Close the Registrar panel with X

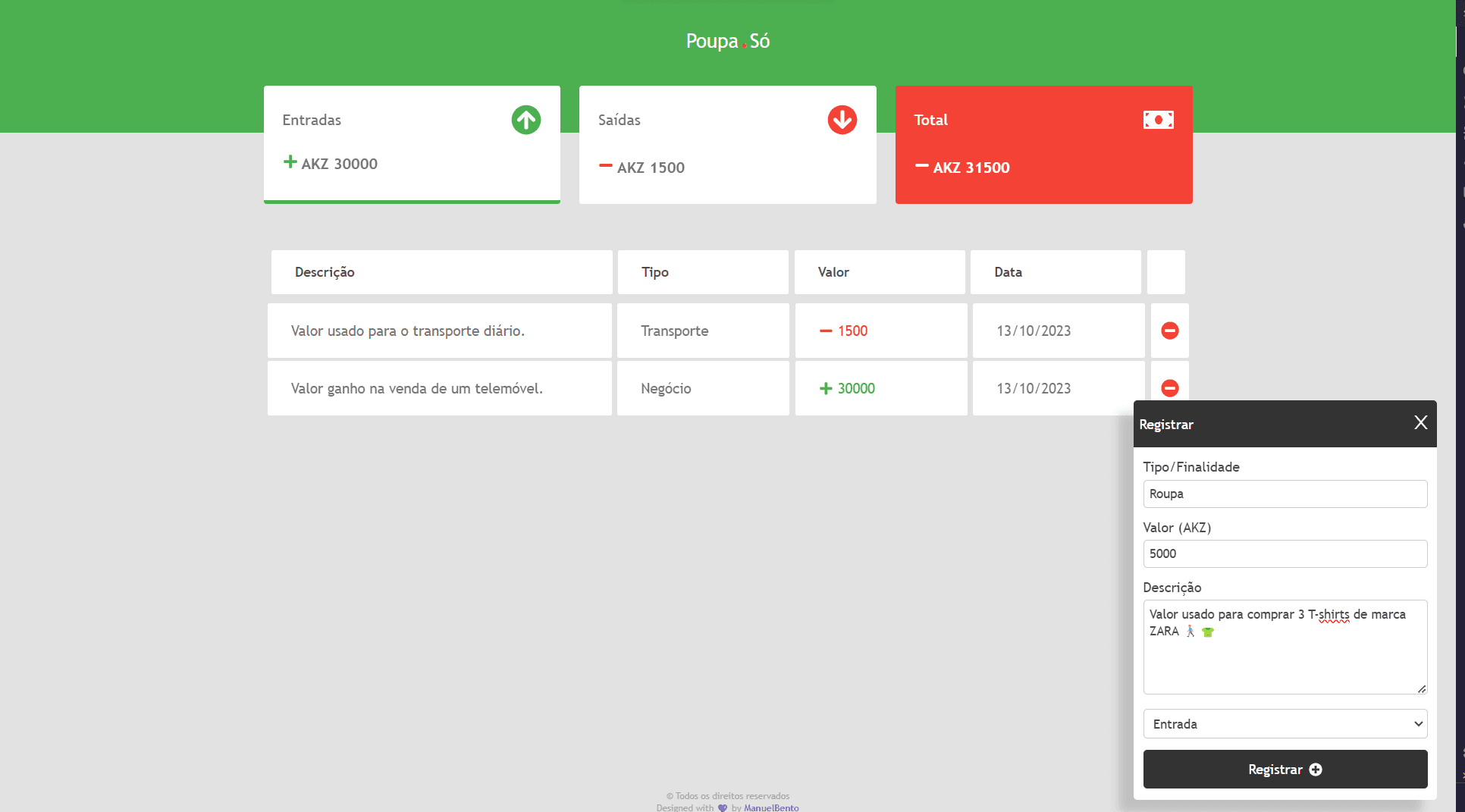[x=1420, y=423]
